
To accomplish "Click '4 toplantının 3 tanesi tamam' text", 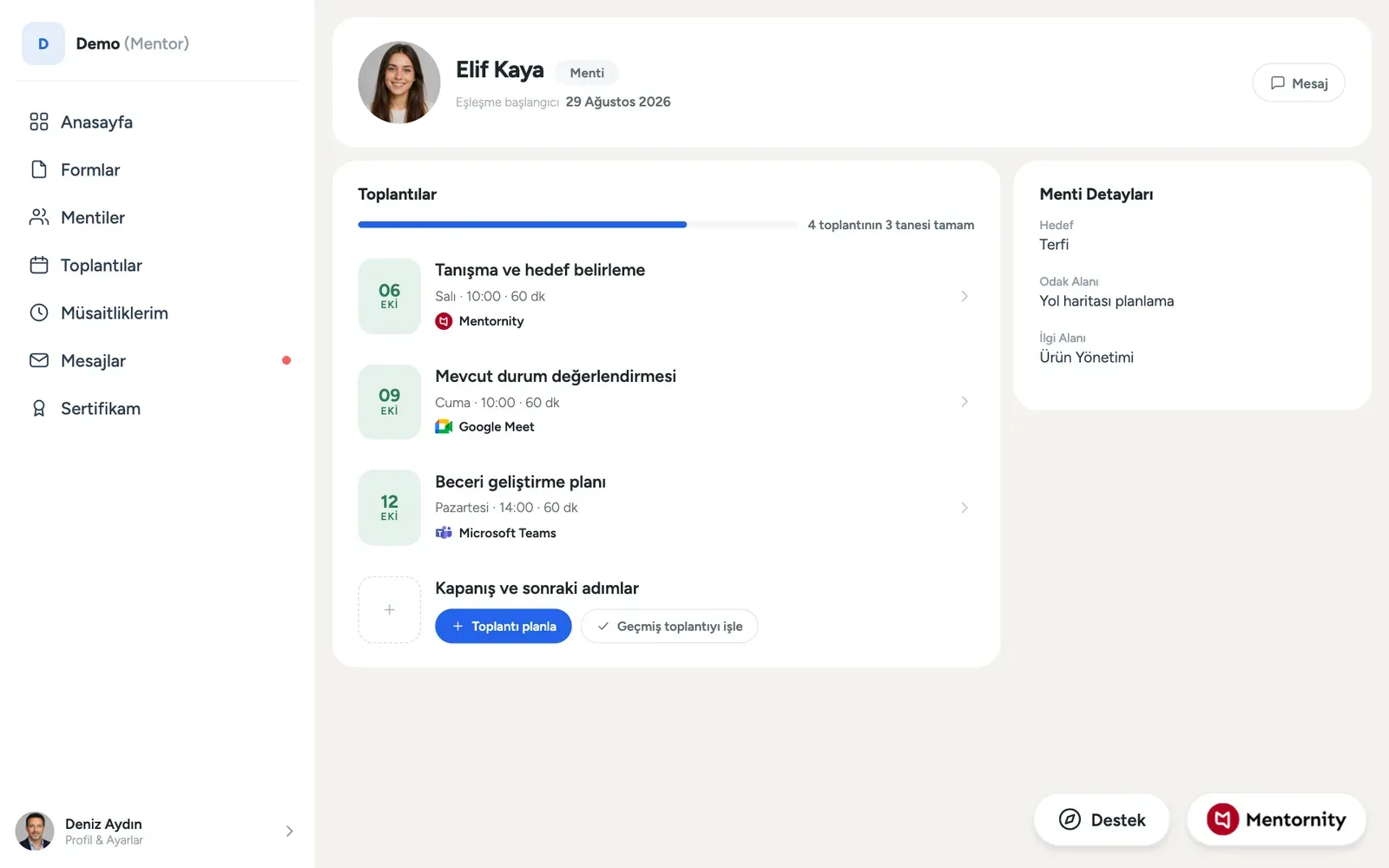I will (x=891, y=225).
